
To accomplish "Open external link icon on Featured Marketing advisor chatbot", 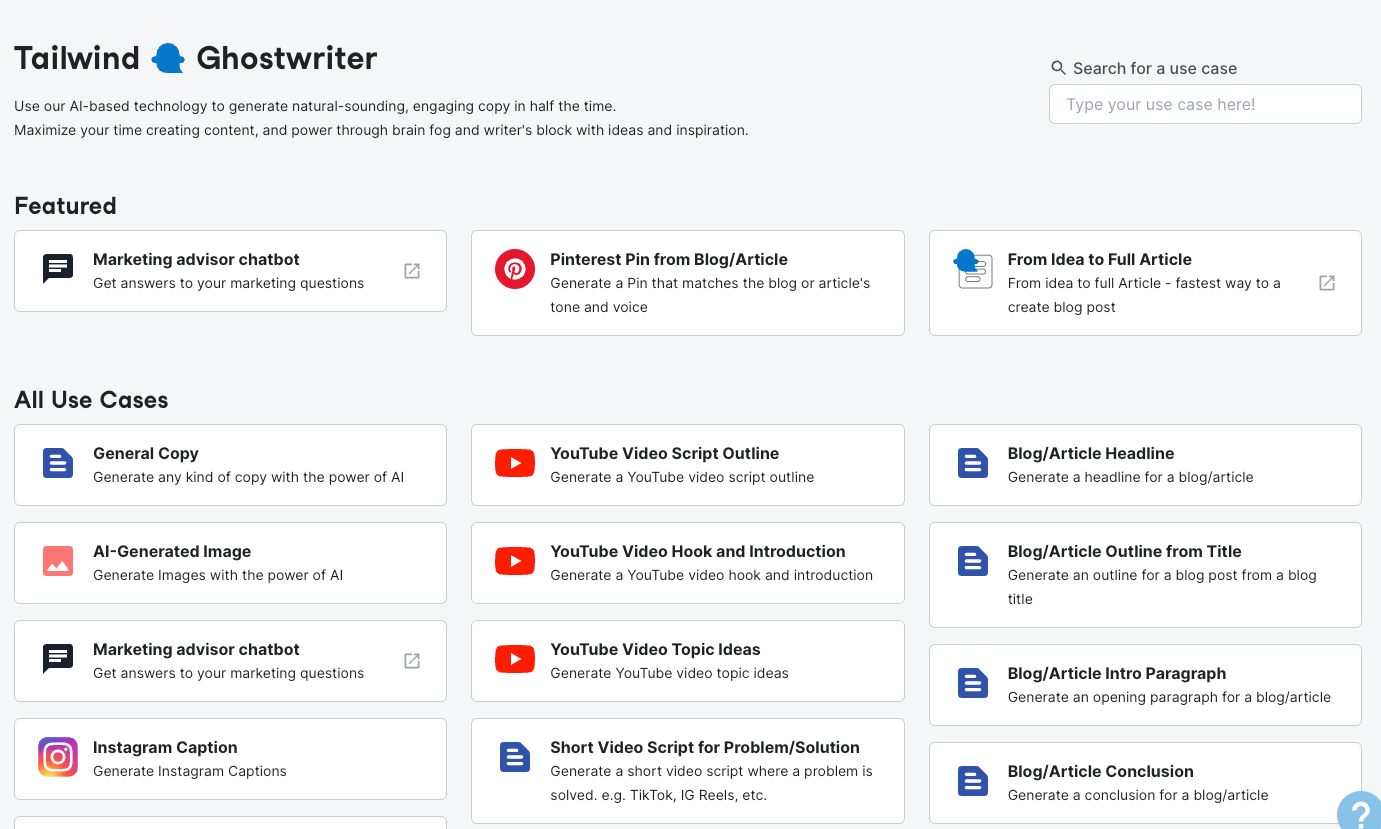I will (412, 271).
